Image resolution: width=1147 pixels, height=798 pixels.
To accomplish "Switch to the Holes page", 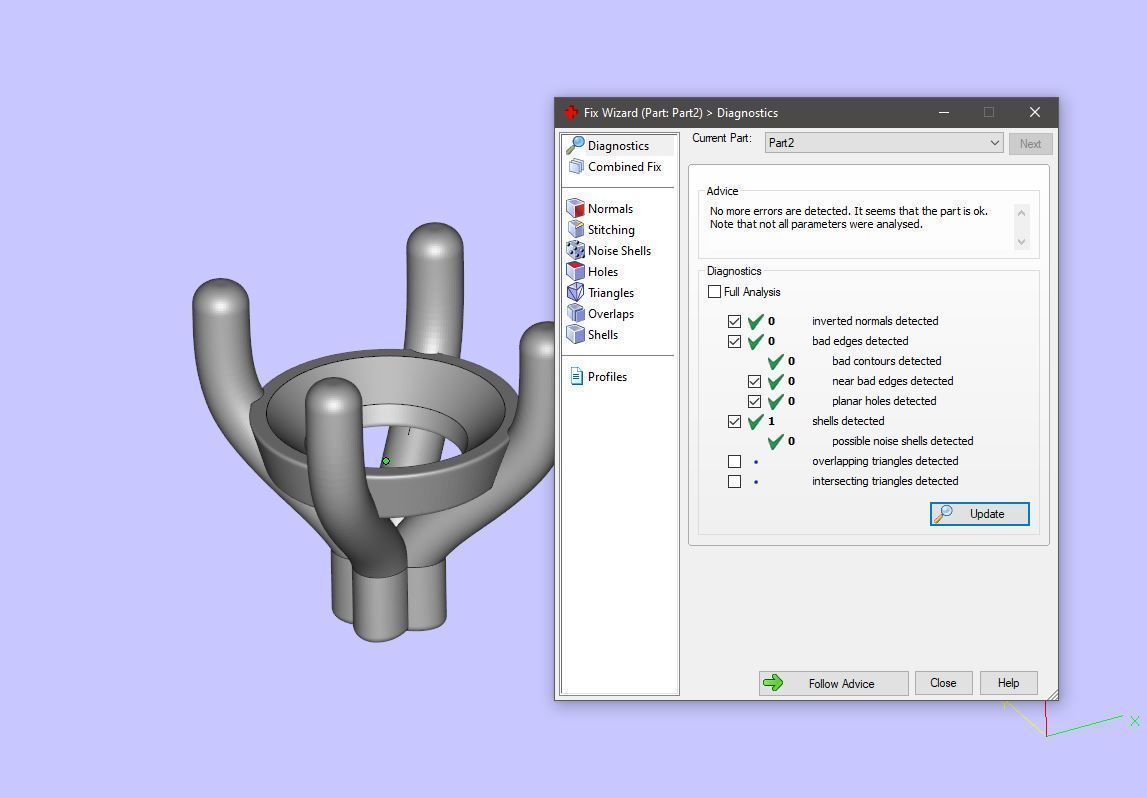I will (603, 271).
